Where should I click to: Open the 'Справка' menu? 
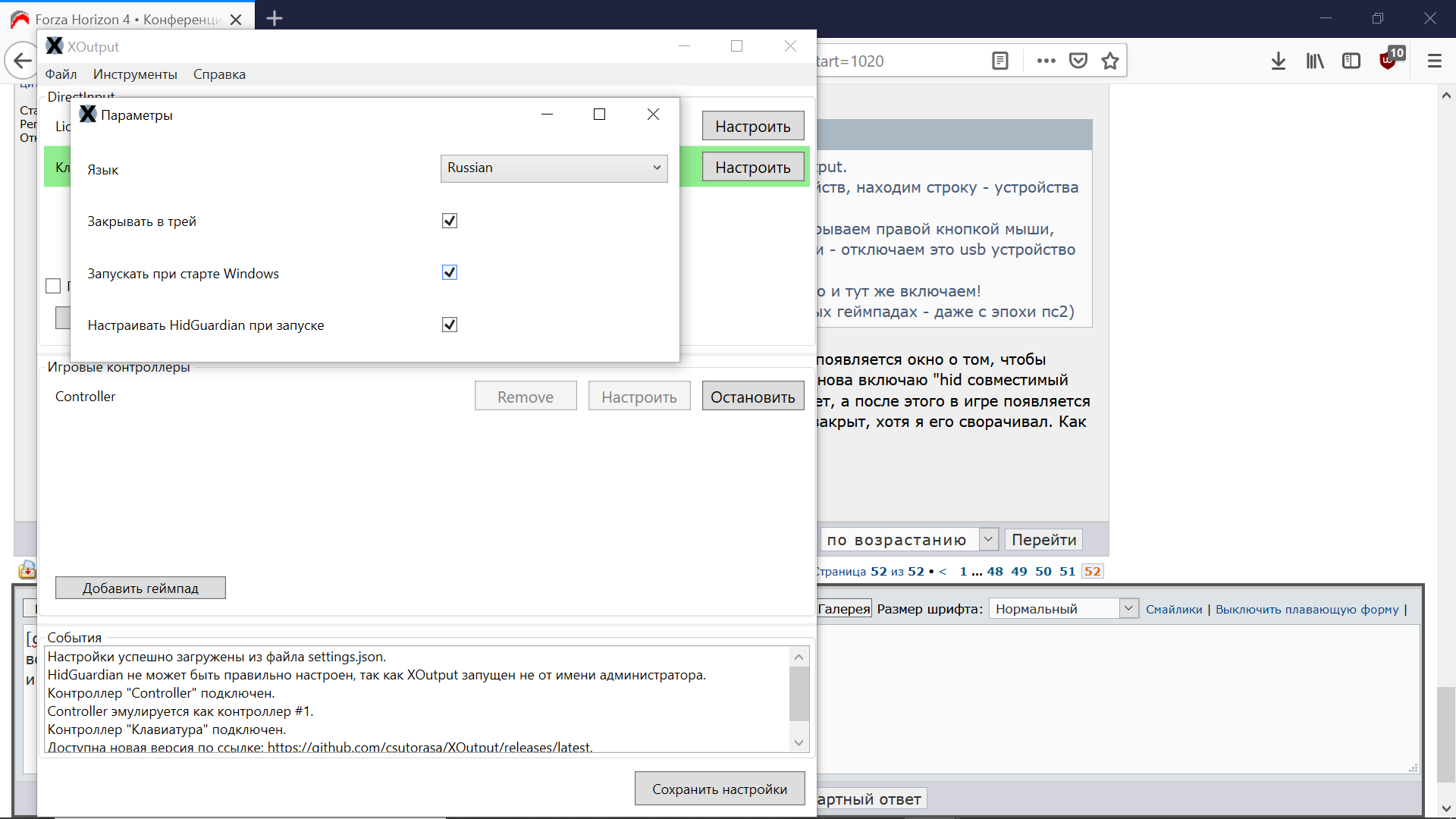(x=219, y=74)
